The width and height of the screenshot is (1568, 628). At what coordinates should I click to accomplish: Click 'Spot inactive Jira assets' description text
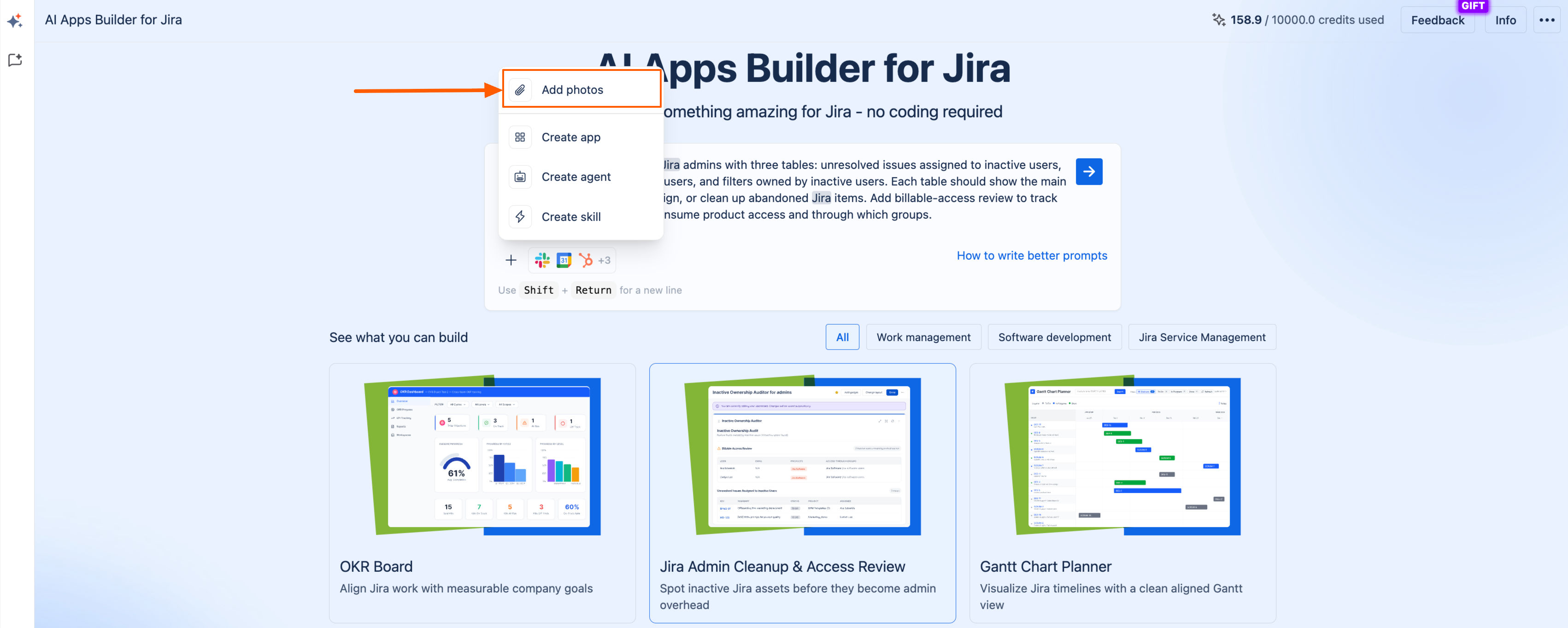pyautogui.click(x=798, y=596)
